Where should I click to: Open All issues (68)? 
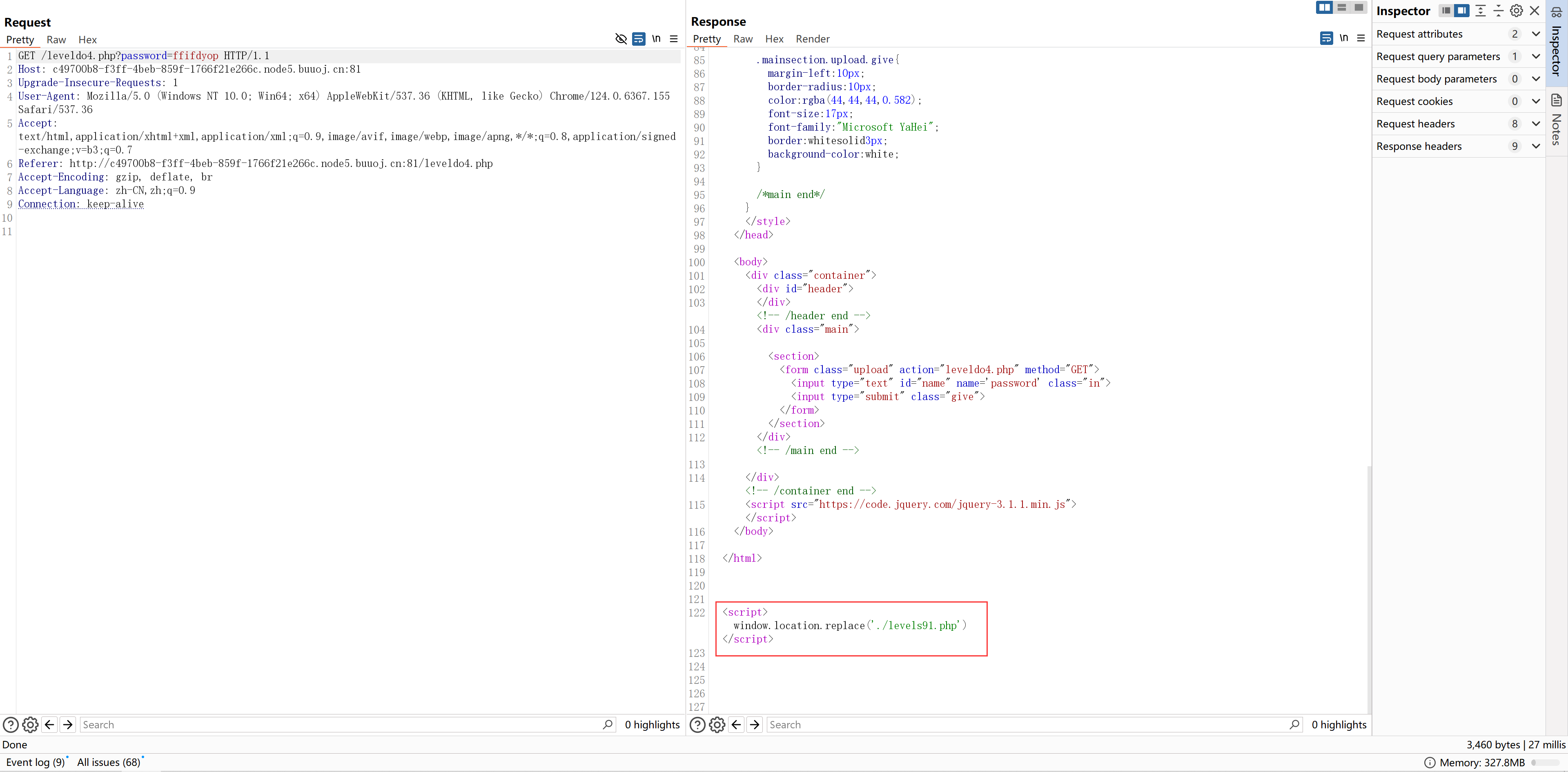pos(108,762)
